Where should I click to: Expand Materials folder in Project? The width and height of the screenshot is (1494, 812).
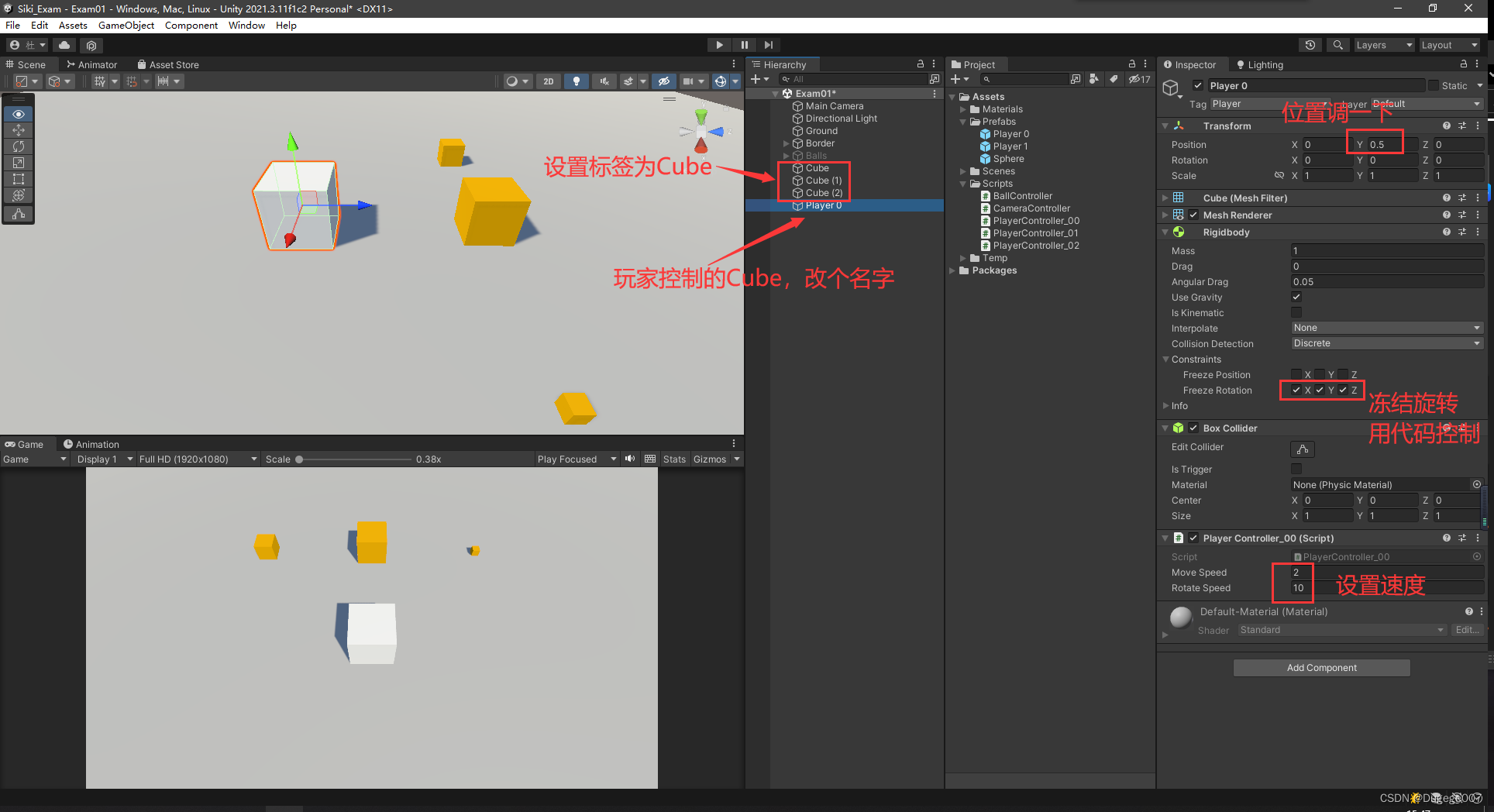(963, 109)
